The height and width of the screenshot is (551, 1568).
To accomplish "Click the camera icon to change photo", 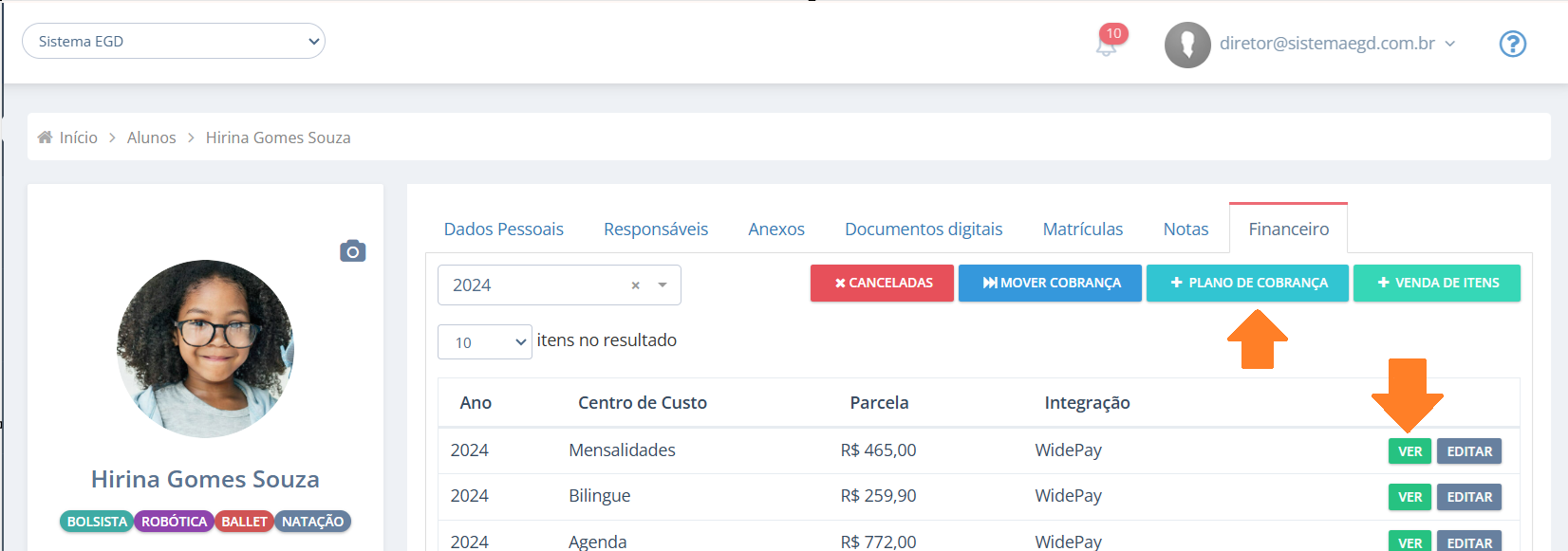I will (x=353, y=251).
